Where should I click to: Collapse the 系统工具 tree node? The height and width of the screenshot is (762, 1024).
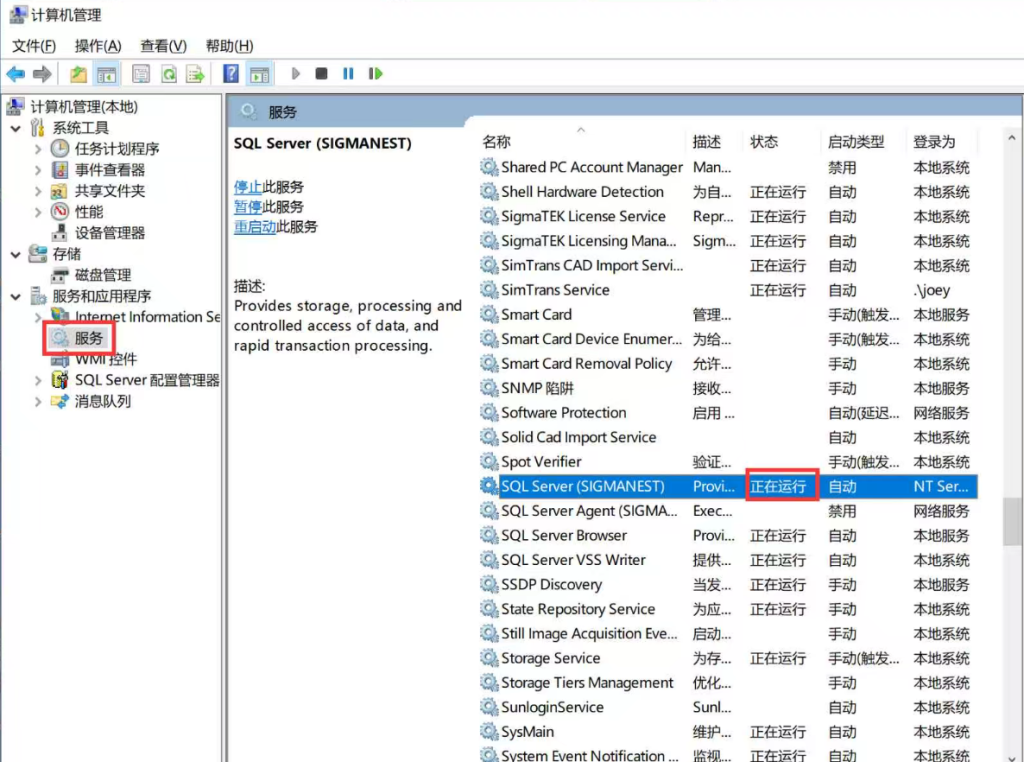tap(16, 128)
